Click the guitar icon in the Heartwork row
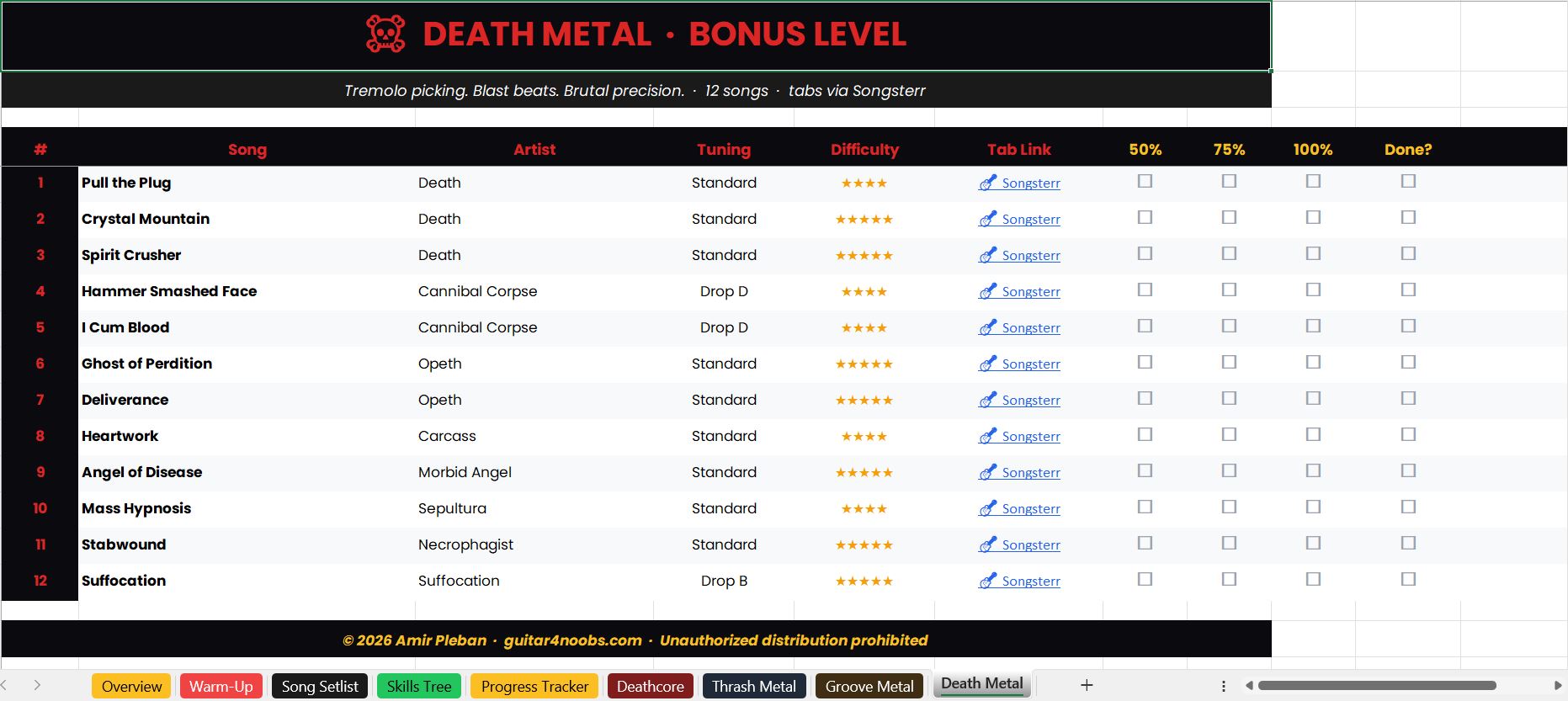1568x701 pixels. point(987,436)
